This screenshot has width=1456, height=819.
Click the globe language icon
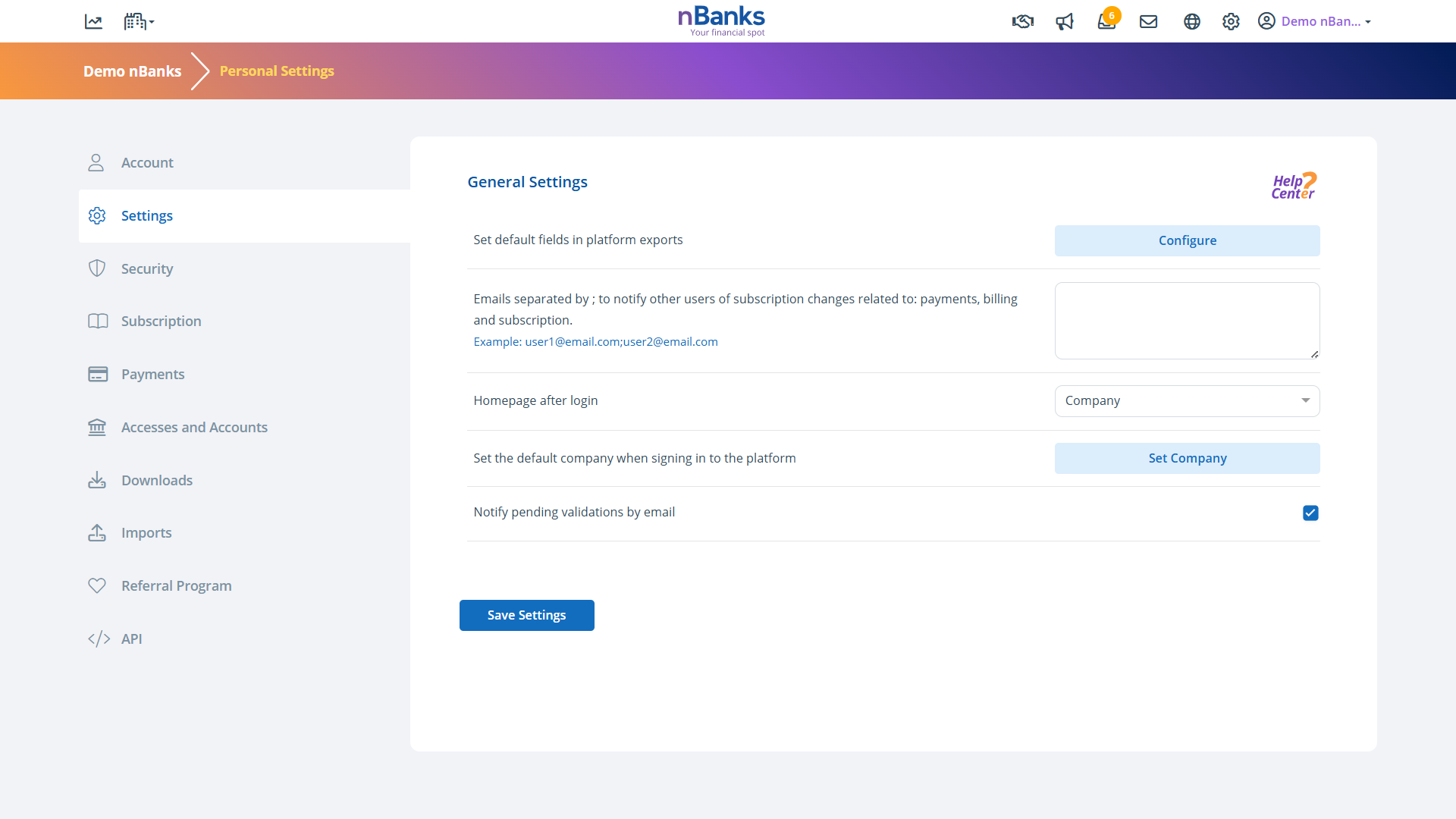pyautogui.click(x=1191, y=22)
